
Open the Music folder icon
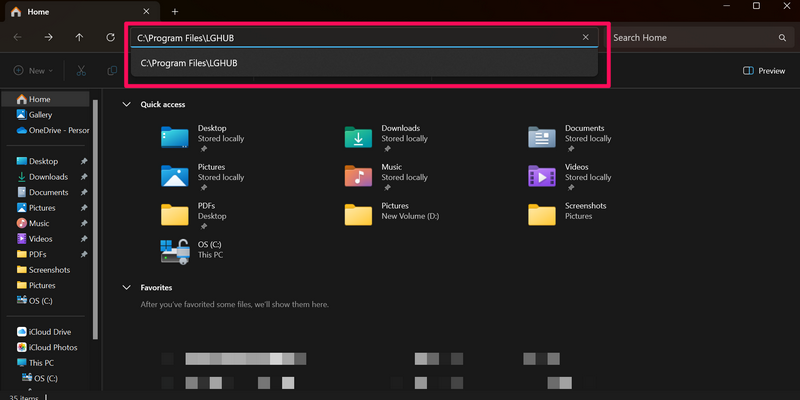tap(358, 176)
